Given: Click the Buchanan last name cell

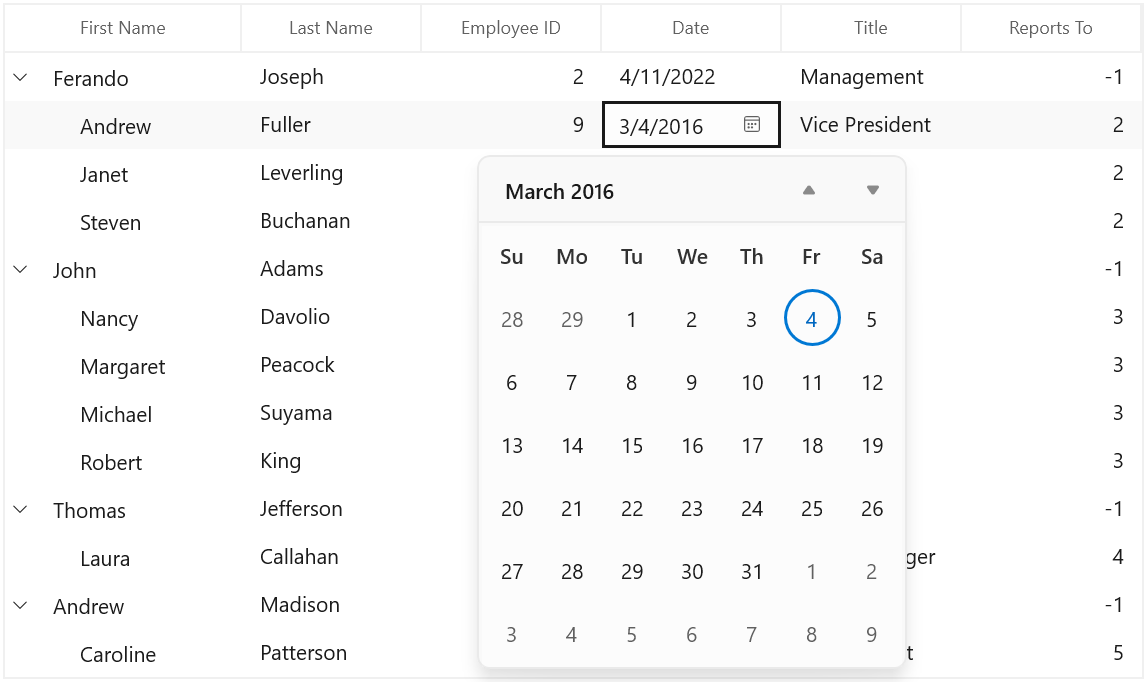Looking at the screenshot, I should (x=331, y=222).
